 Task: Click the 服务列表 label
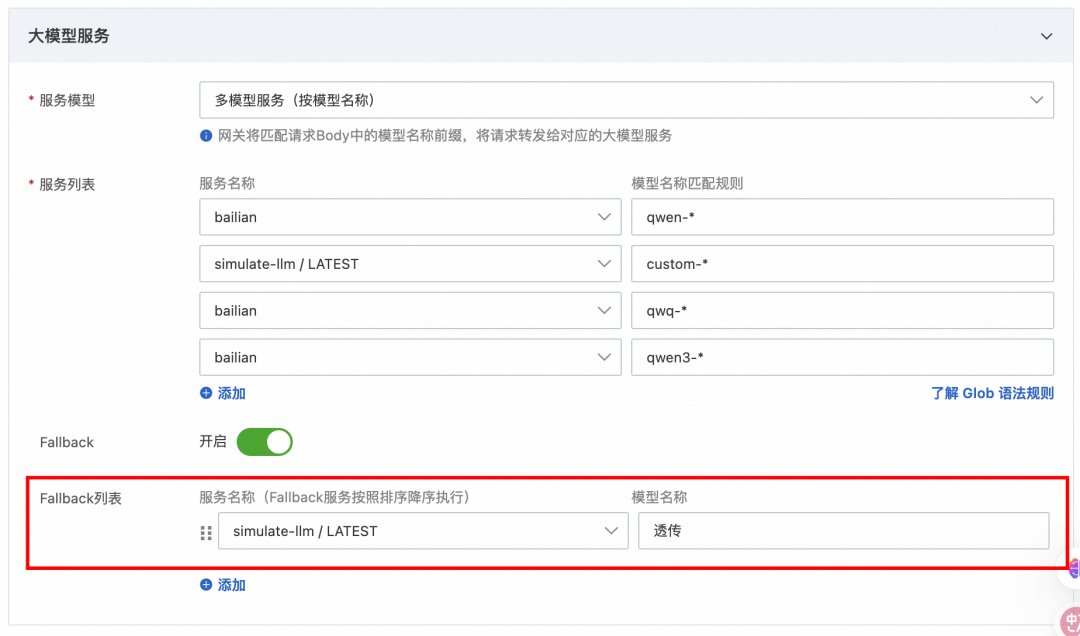coord(67,185)
